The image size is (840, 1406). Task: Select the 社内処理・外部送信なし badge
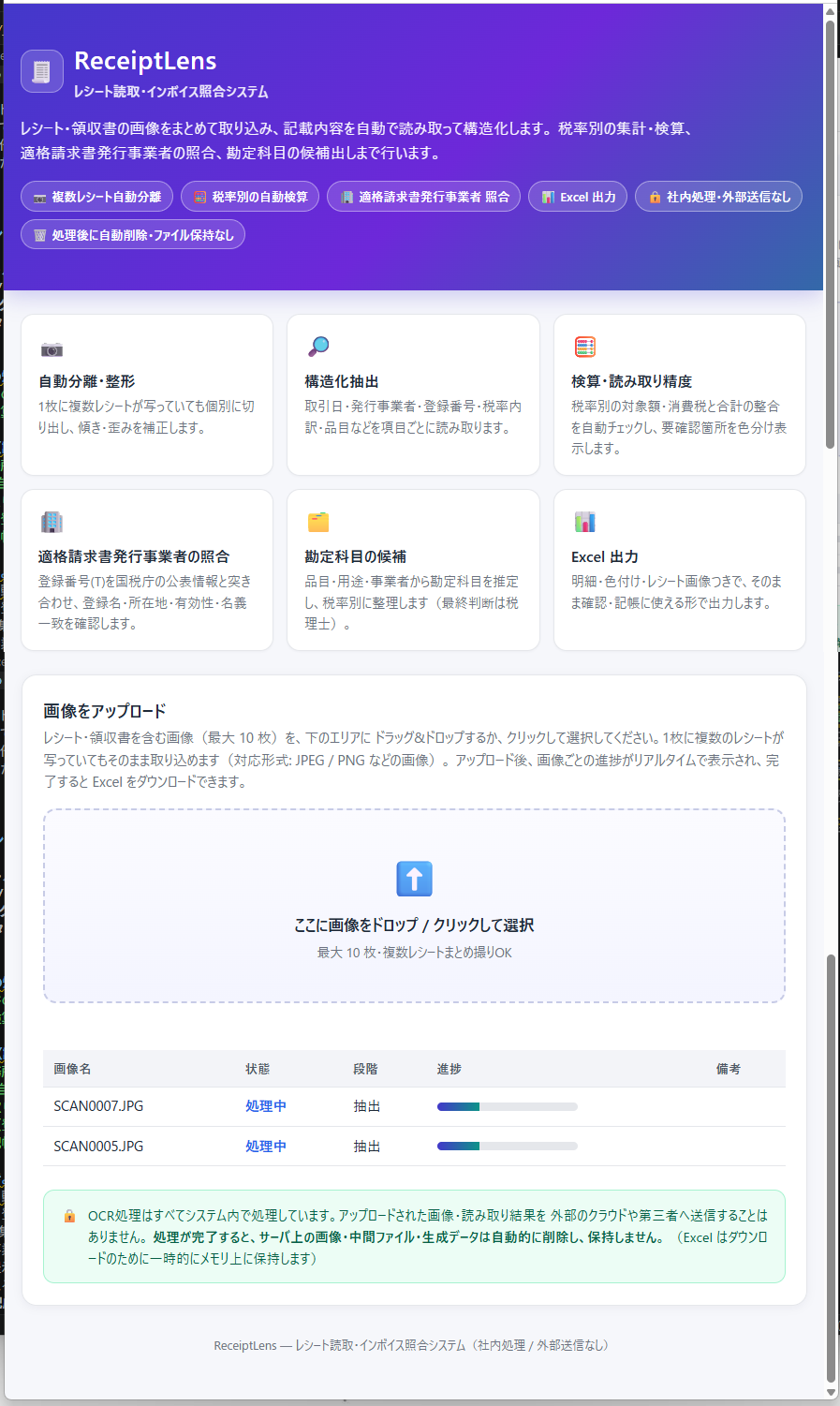pyautogui.click(x=718, y=197)
